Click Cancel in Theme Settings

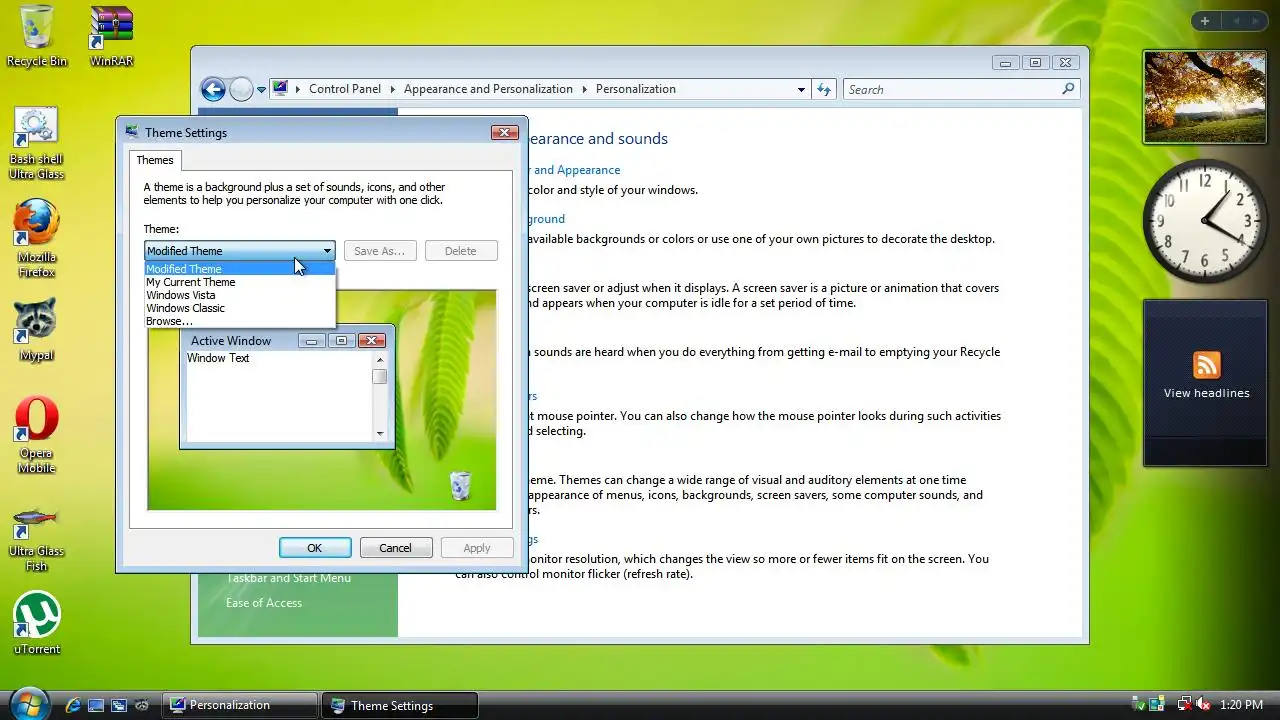point(395,548)
